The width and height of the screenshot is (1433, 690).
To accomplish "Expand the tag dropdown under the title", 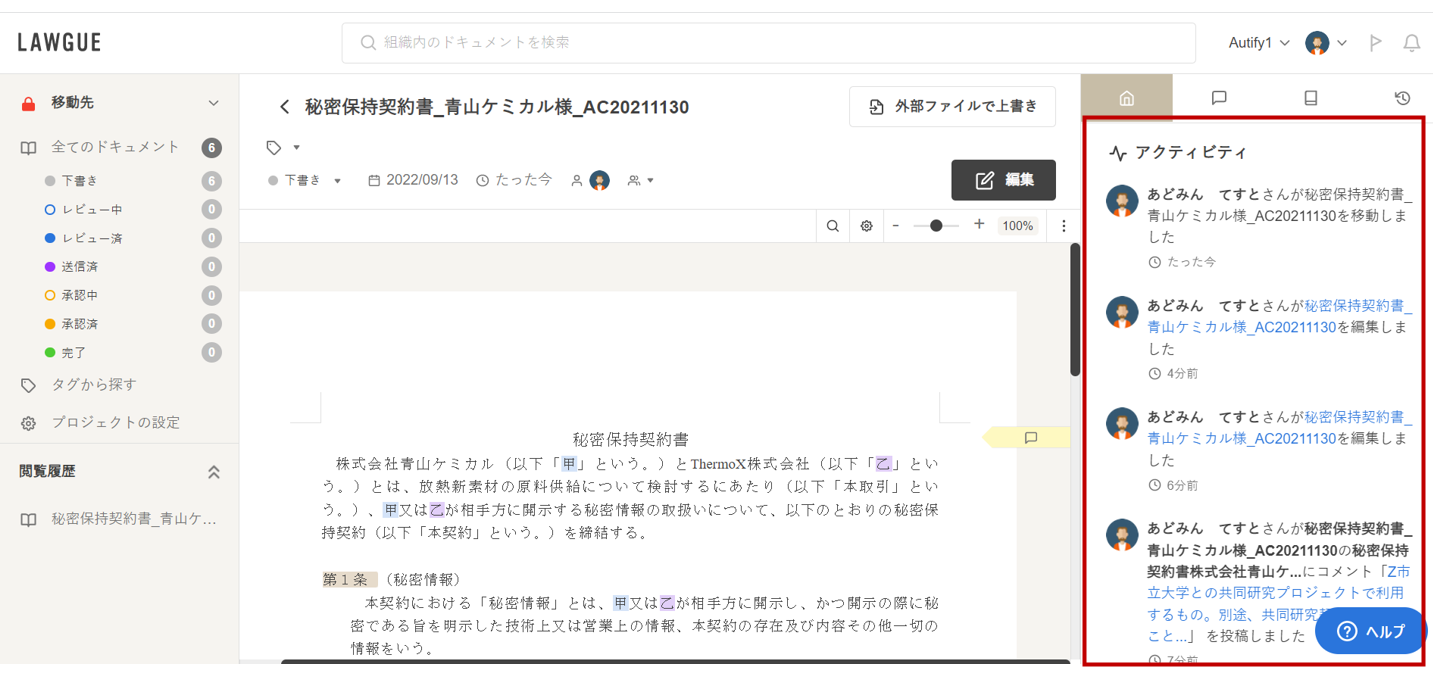I will (284, 148).
